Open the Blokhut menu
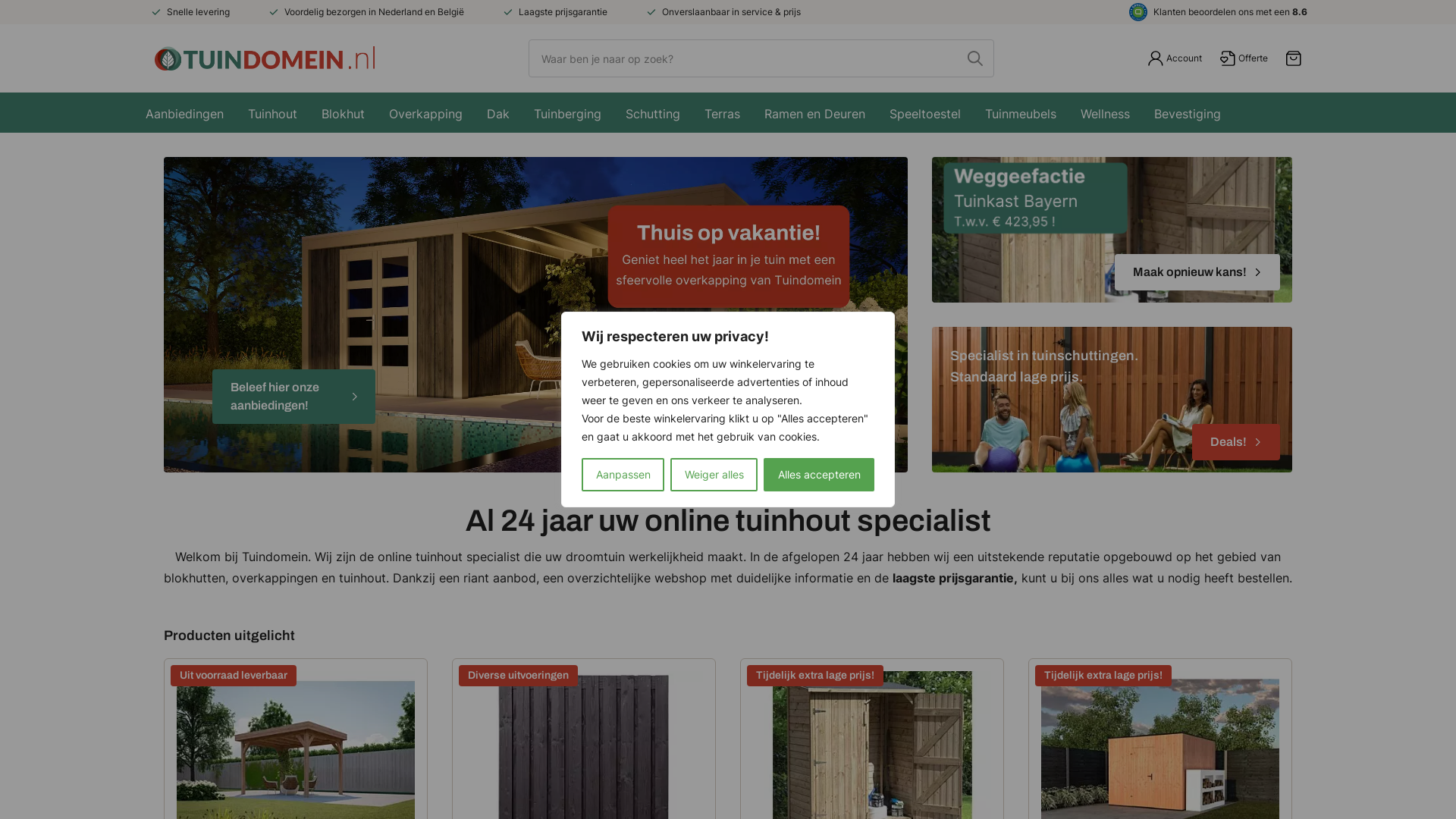The image size is (1456, 819). click(343, 114)
